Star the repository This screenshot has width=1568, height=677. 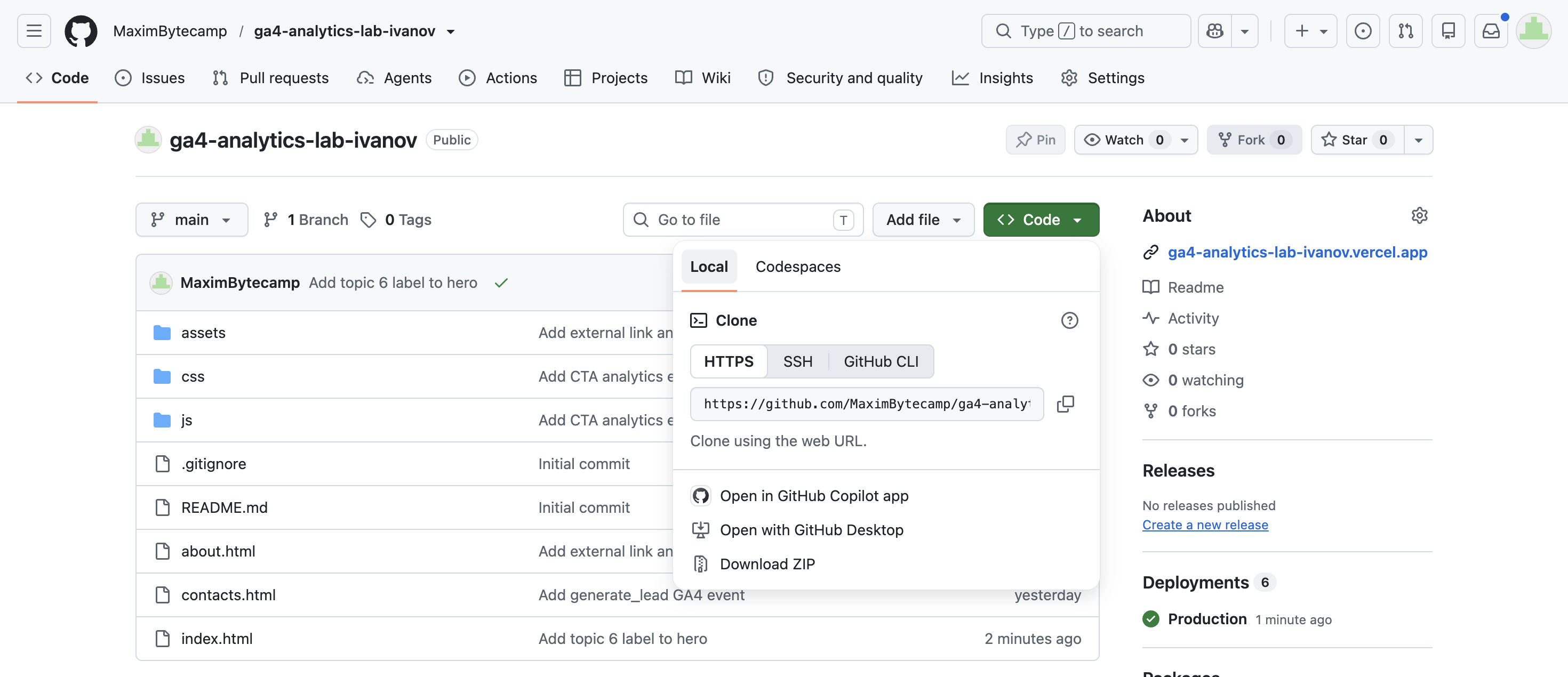point(1357,140)
